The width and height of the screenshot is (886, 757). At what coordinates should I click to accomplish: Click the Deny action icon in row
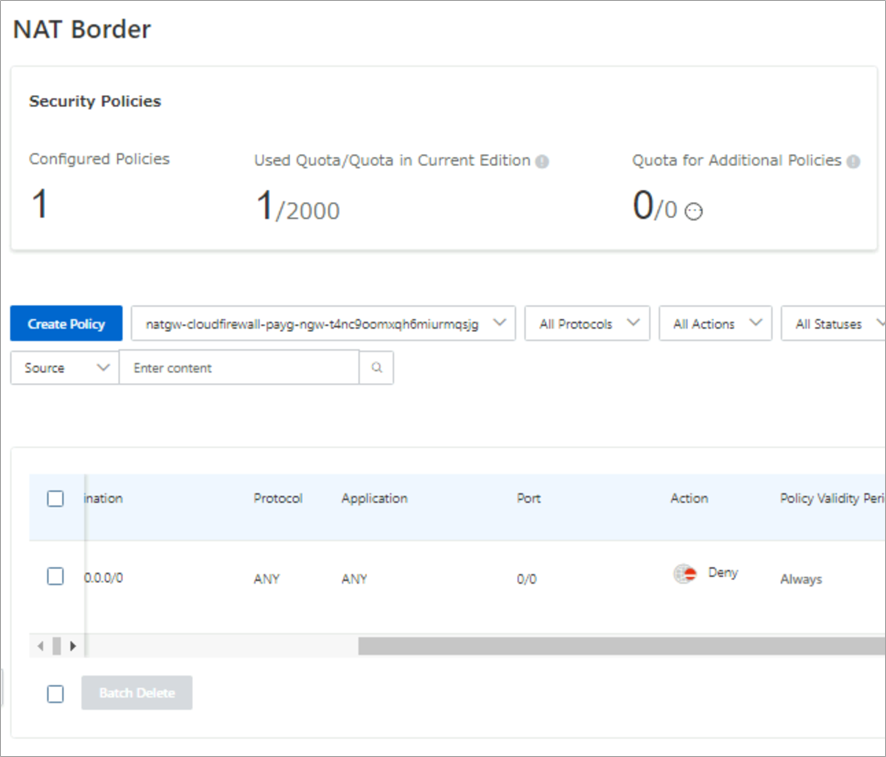point(684,574)
